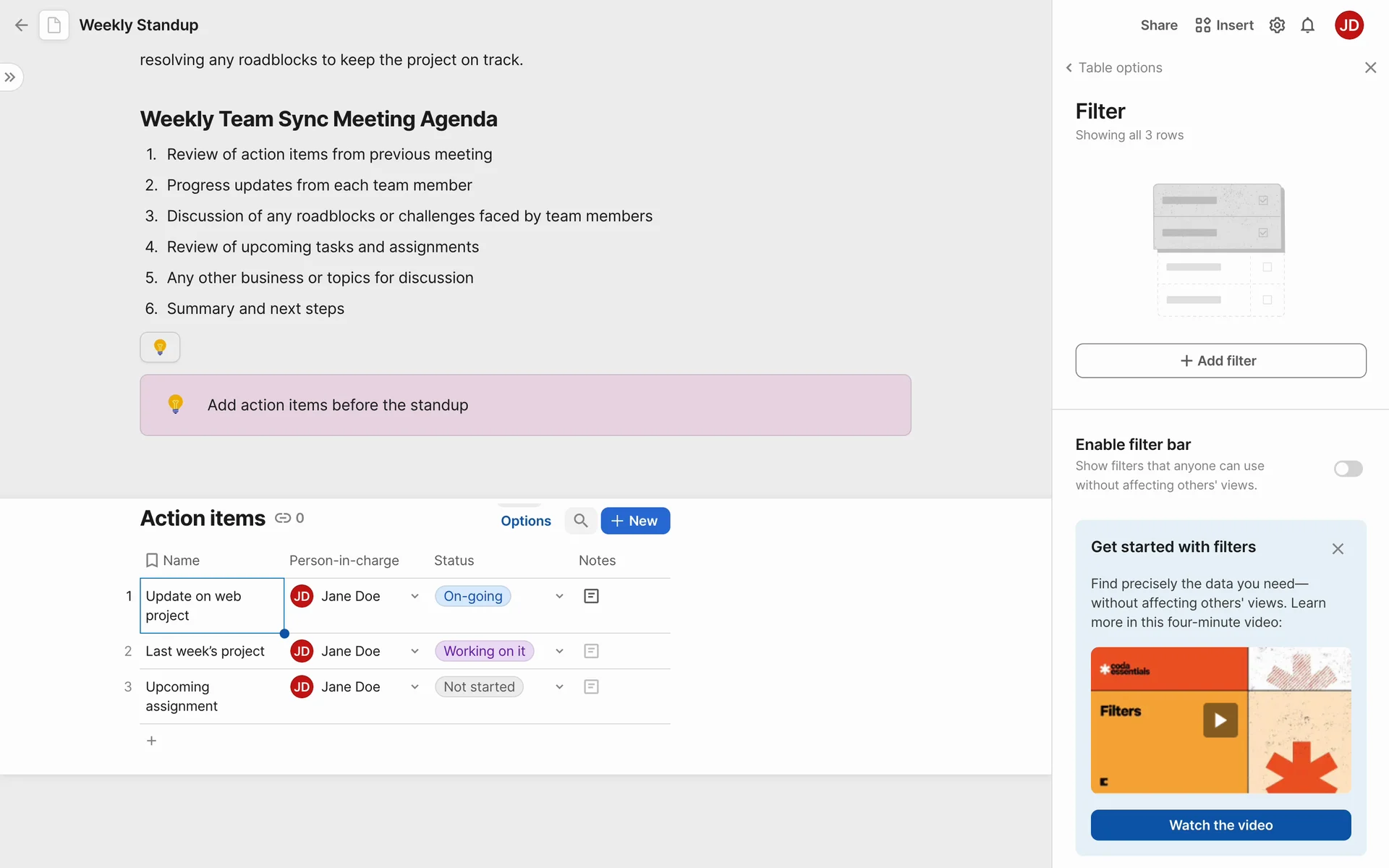
Task: Open notes icon for Update on web project
Action: (x=591, y=596)
